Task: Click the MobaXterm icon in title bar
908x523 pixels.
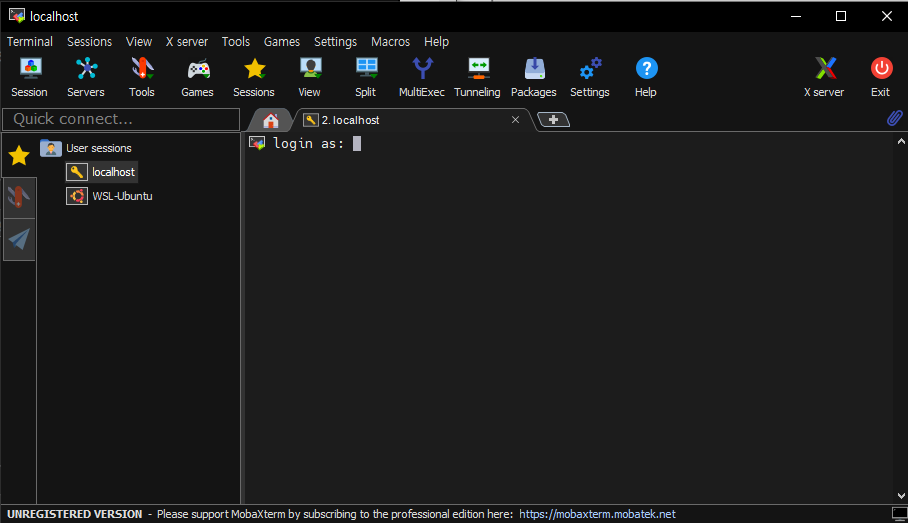Action: pos(17,16)
